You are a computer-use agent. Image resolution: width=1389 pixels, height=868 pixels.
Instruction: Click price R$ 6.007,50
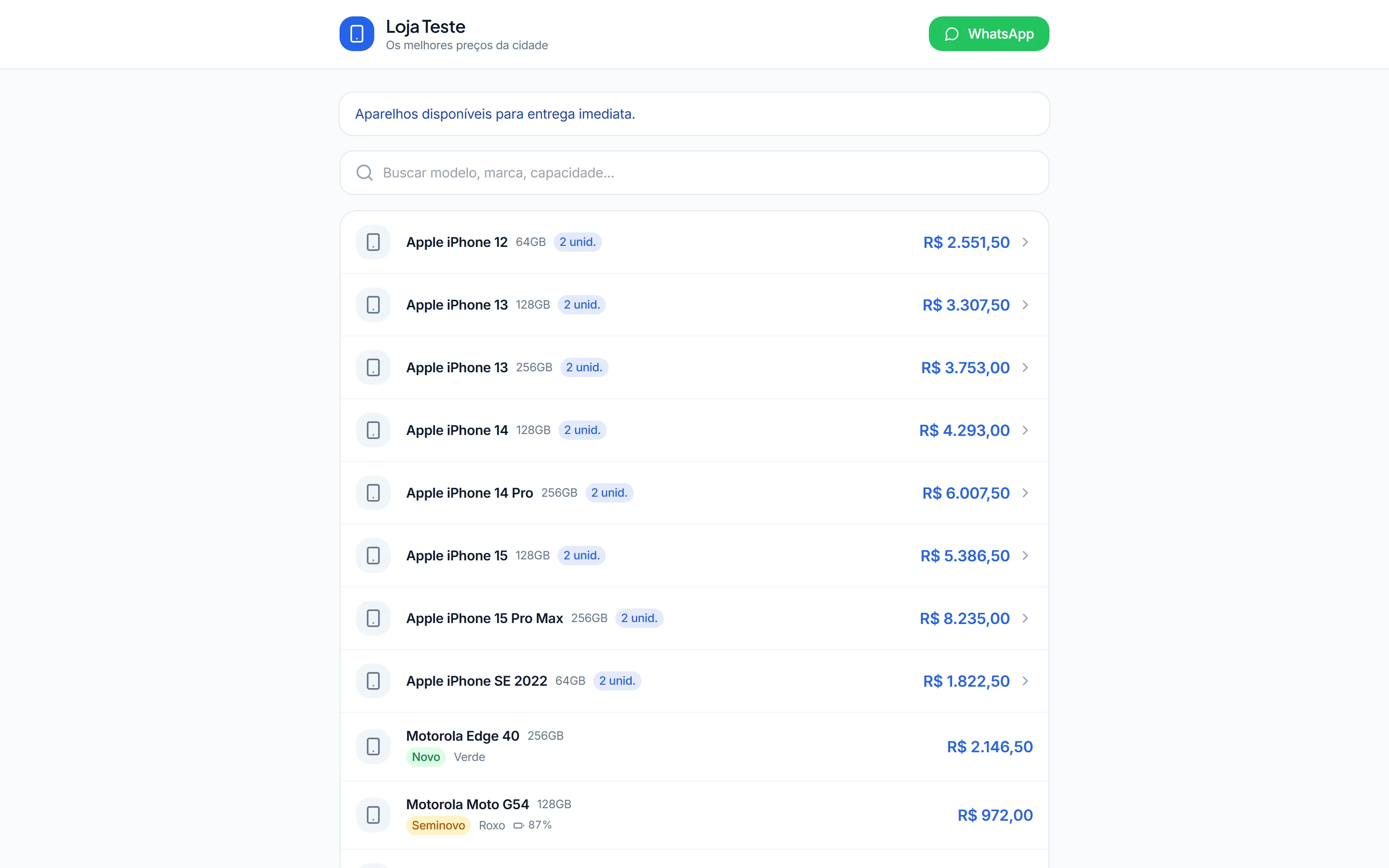966,492
